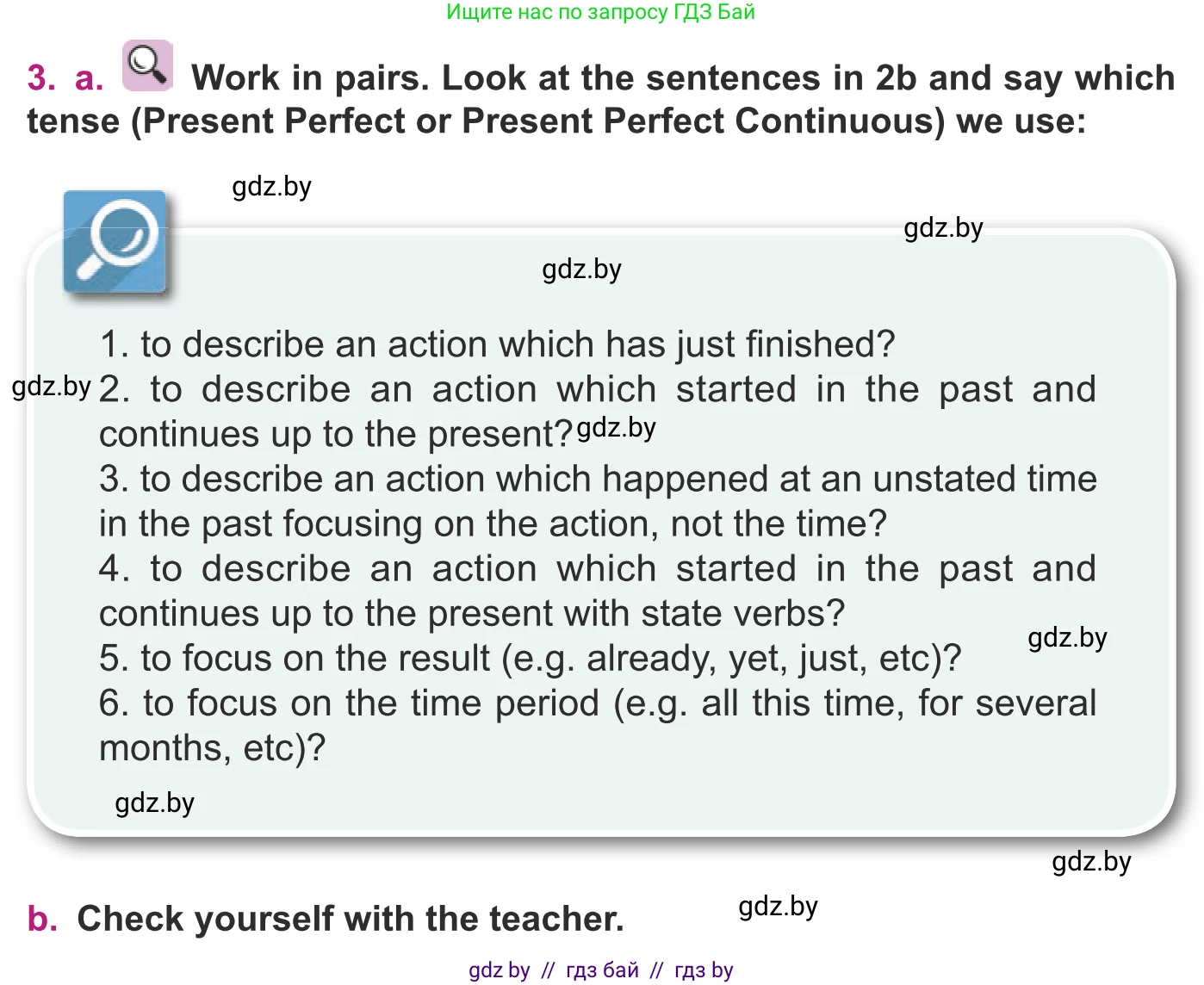The height and width of the screenshot is (985, 1204).
Task: Click gdz.by watermark after 'up to the present?'
Action: coord(617,428)
